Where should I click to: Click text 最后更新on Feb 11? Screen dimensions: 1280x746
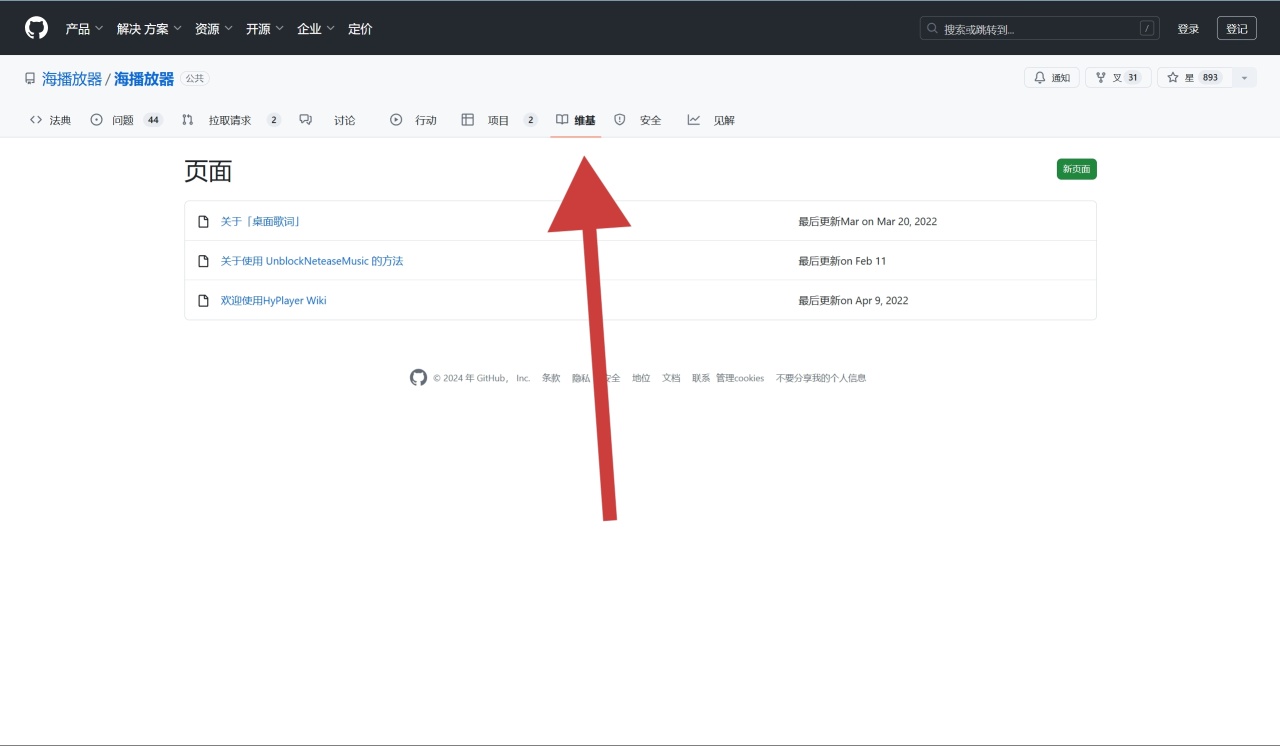coord(842,261)
